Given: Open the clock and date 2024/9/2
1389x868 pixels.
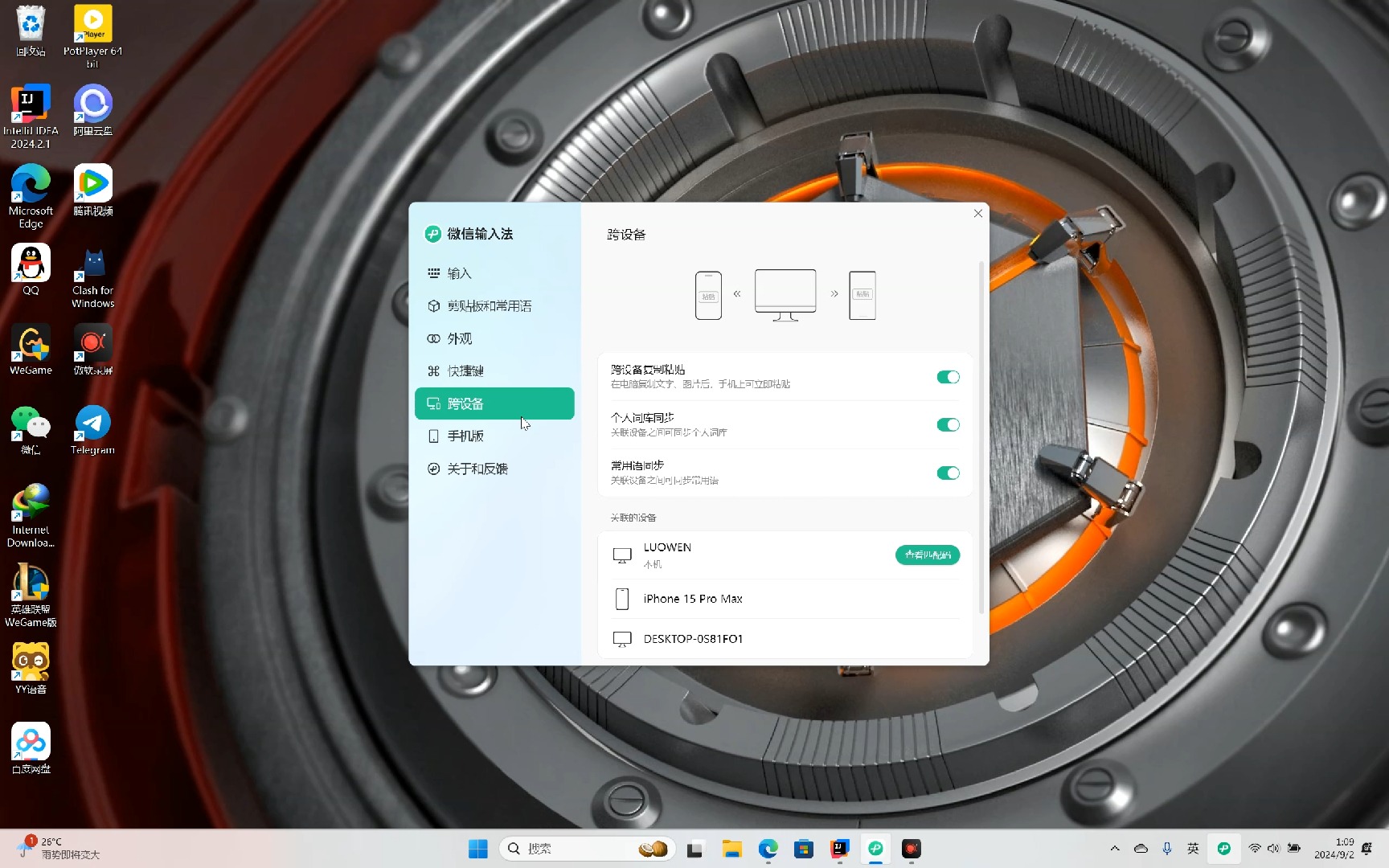Looking at the screenshot, I should point(1334,849).
